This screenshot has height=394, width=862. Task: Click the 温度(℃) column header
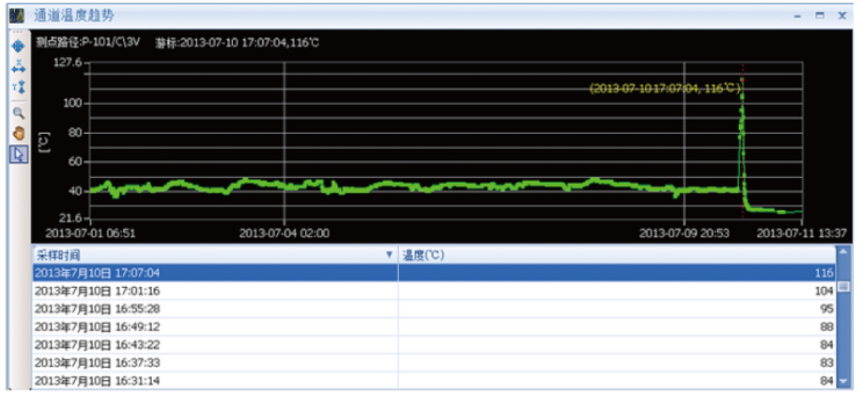tap(616, 255)
